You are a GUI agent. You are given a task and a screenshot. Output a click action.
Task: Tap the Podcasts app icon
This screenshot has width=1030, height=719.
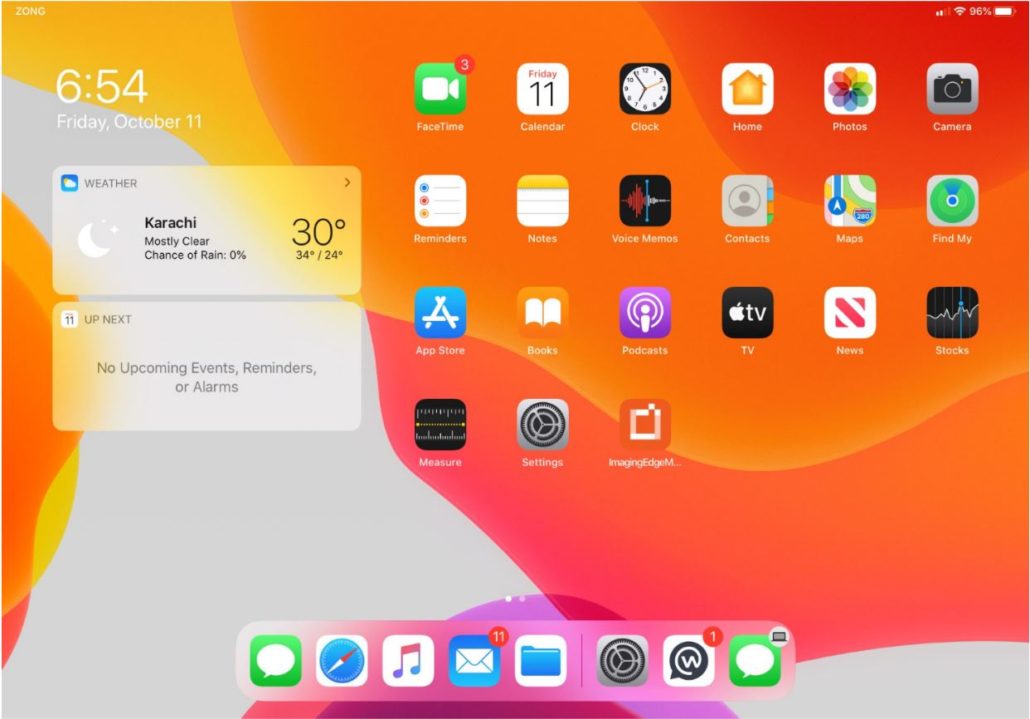coord(645,313)
